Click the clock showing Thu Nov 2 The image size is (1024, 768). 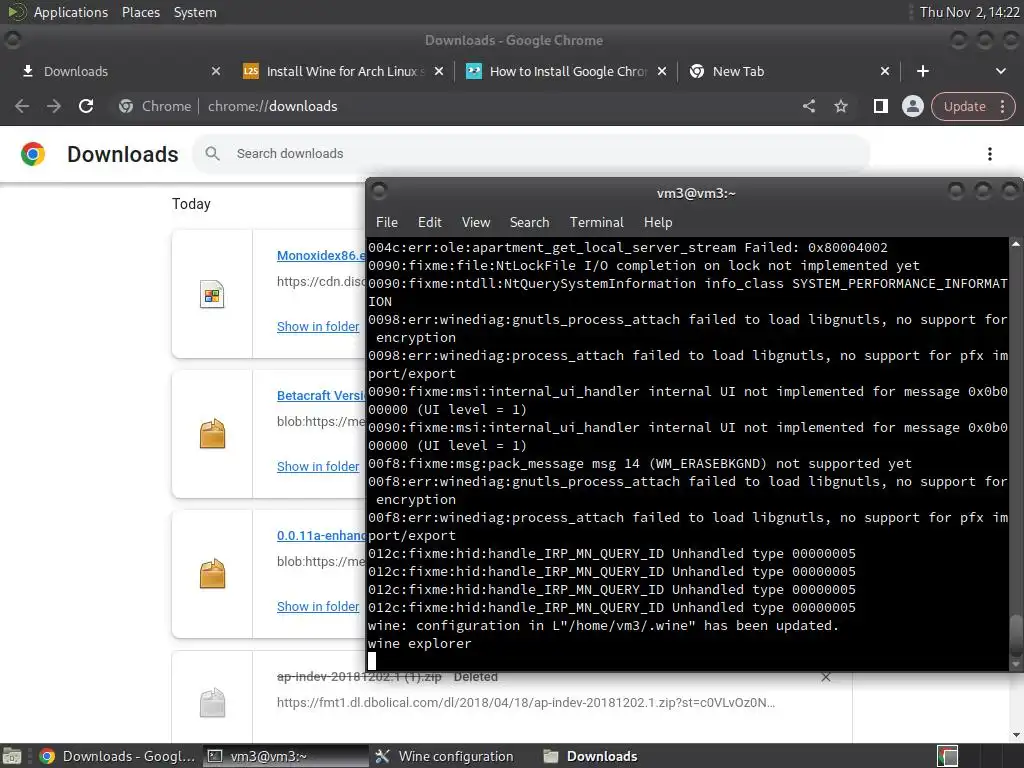click(969, 12)
